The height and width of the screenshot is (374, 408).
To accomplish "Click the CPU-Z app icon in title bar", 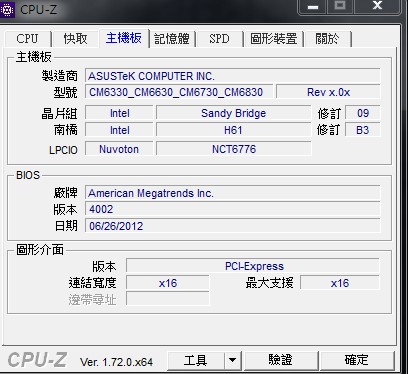I will (x=7, y=9).
